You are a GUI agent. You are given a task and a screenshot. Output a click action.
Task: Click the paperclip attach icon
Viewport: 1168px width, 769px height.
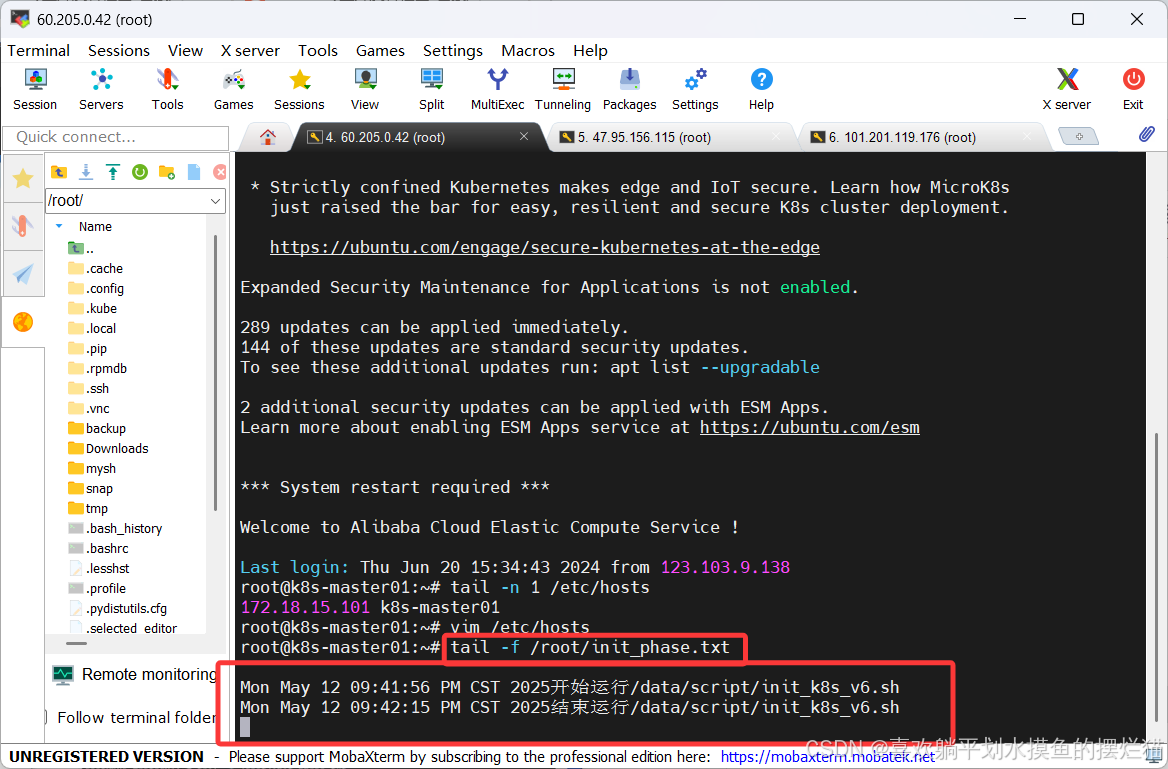tap(1146, 134)
